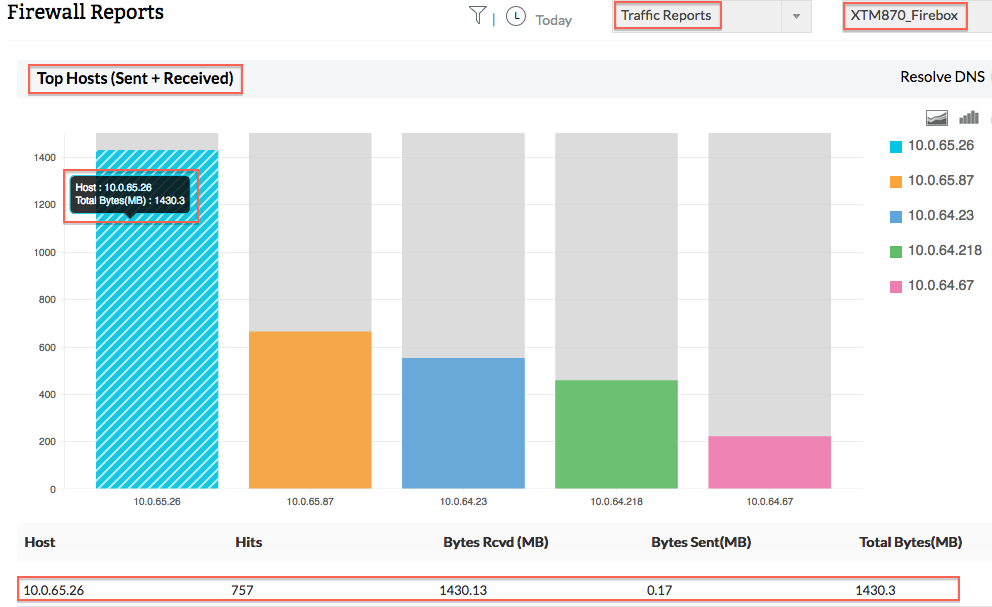This screenshot has height=607, width=992.
Task: Click the 10.0.64.218 legend entry
Action: [x=946, y=250]
